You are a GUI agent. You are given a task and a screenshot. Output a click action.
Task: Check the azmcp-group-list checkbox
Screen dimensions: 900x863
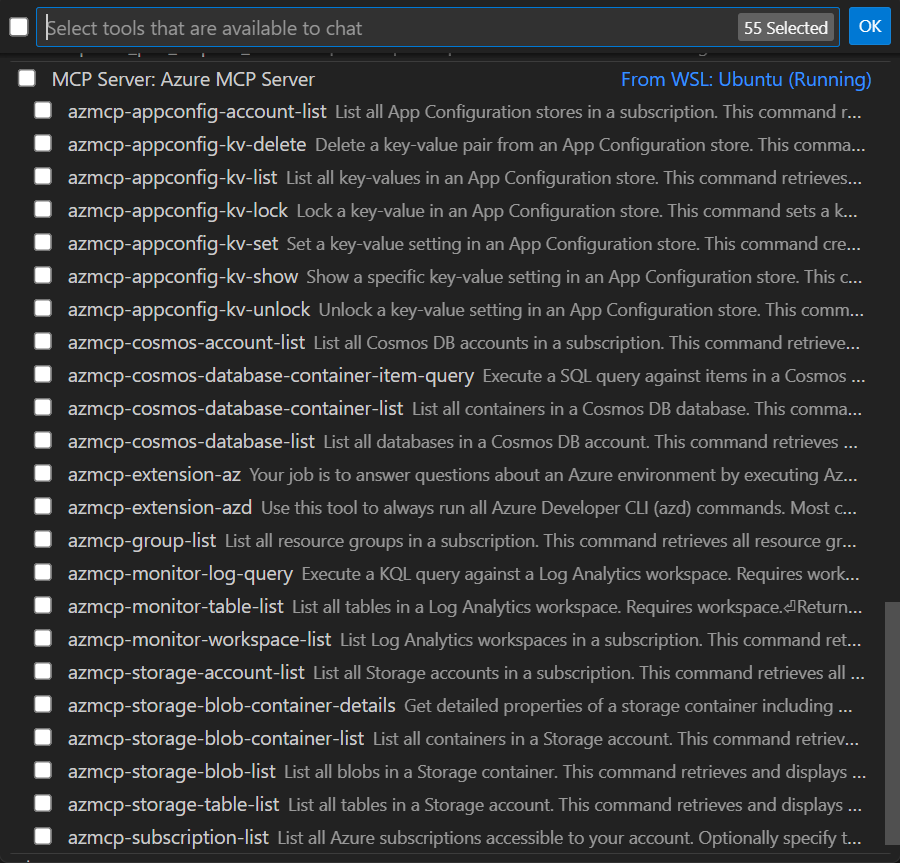point(43,539)
